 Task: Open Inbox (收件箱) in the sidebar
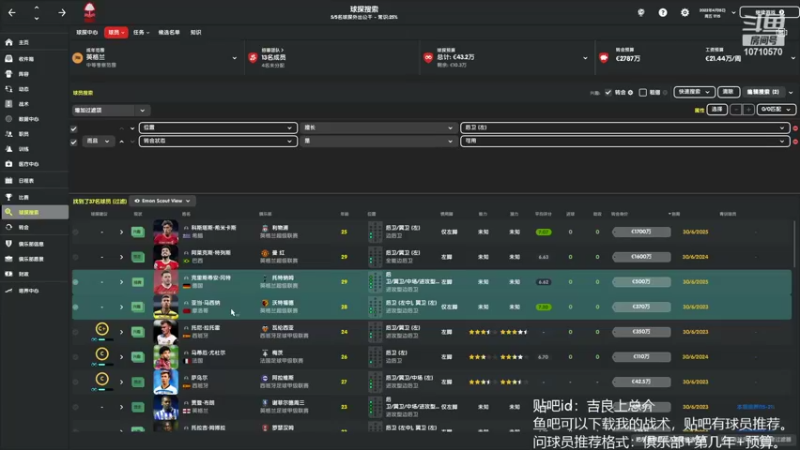(34, 59)
